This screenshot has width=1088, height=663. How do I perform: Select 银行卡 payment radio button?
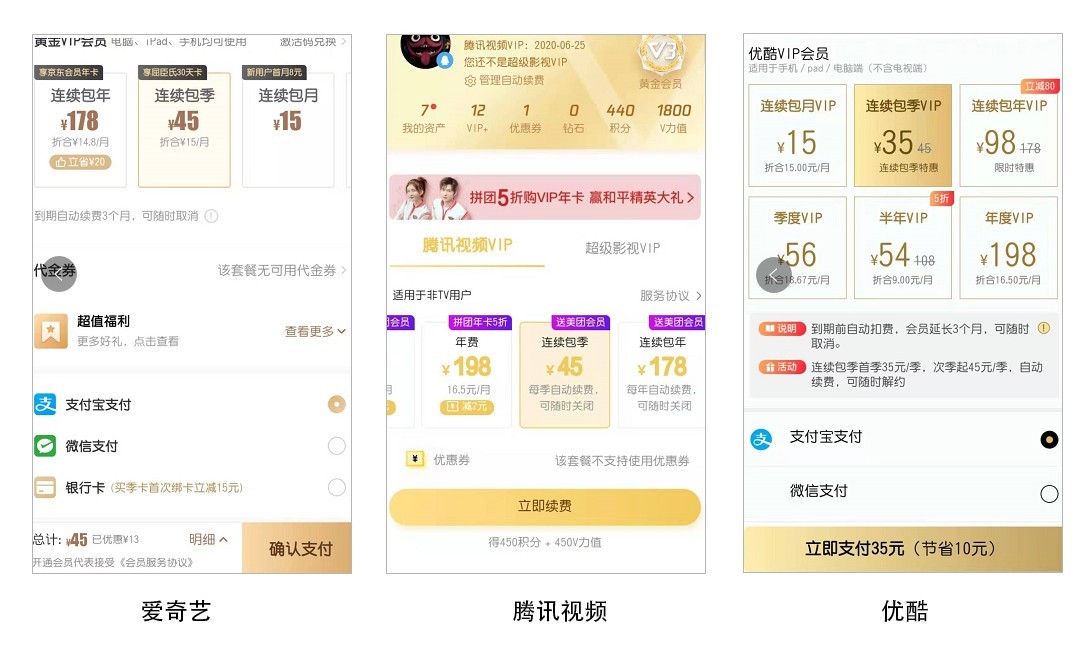tap(337, 488)
